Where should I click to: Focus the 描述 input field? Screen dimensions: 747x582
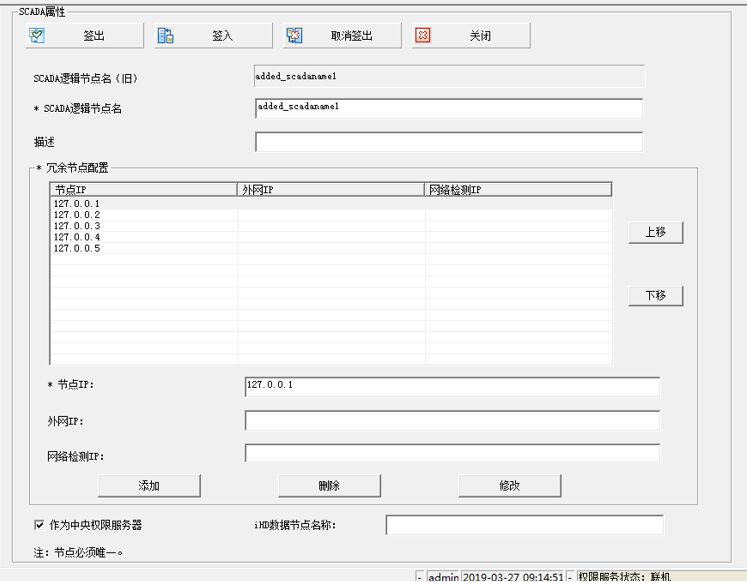449,142
